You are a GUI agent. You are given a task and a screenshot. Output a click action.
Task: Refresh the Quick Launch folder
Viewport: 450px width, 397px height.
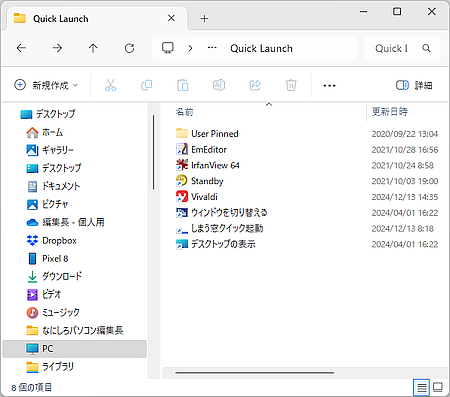129,48
